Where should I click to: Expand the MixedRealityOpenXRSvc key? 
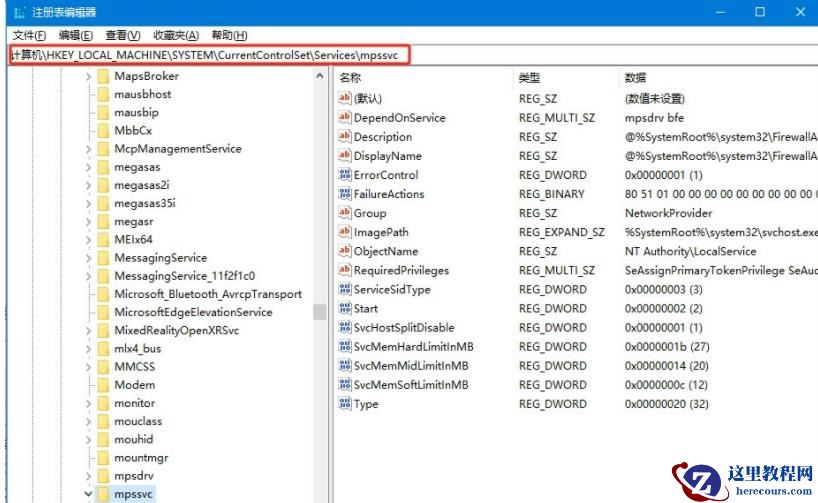[88, 331]
